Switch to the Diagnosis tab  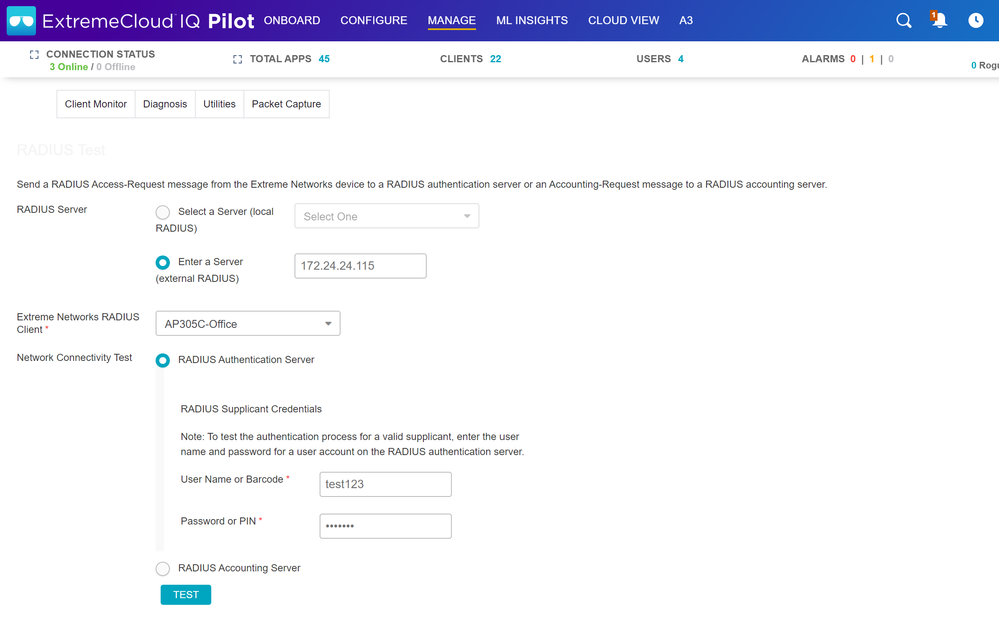165,104
